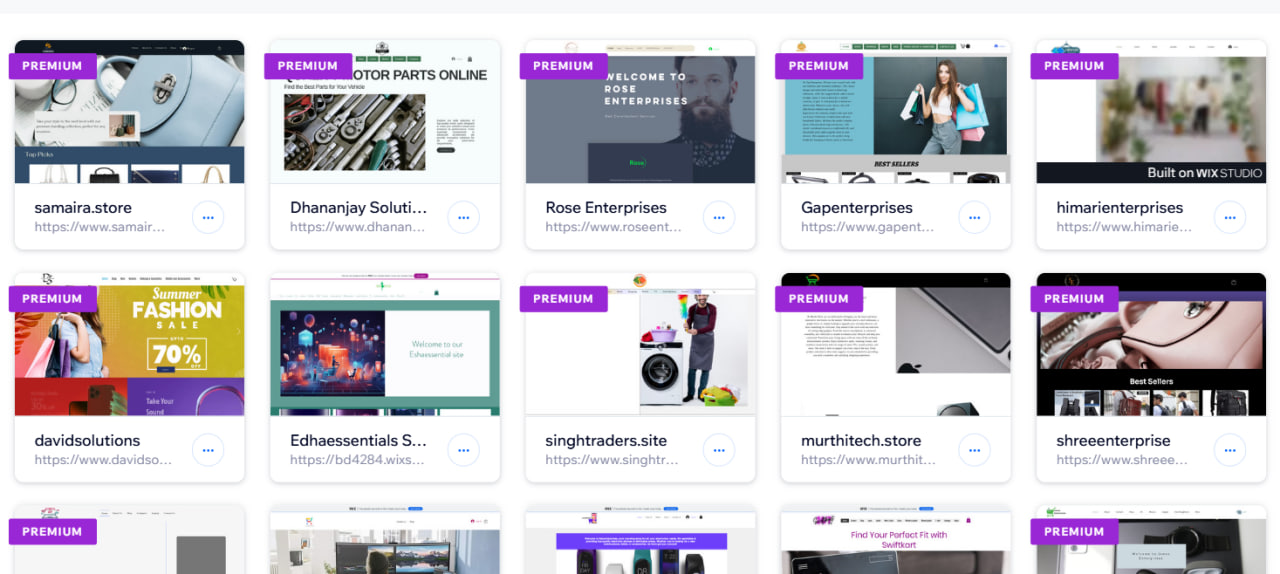
Task: Select the Rose Enterprises site thumbnail
Action: click(x=641, y=112)
